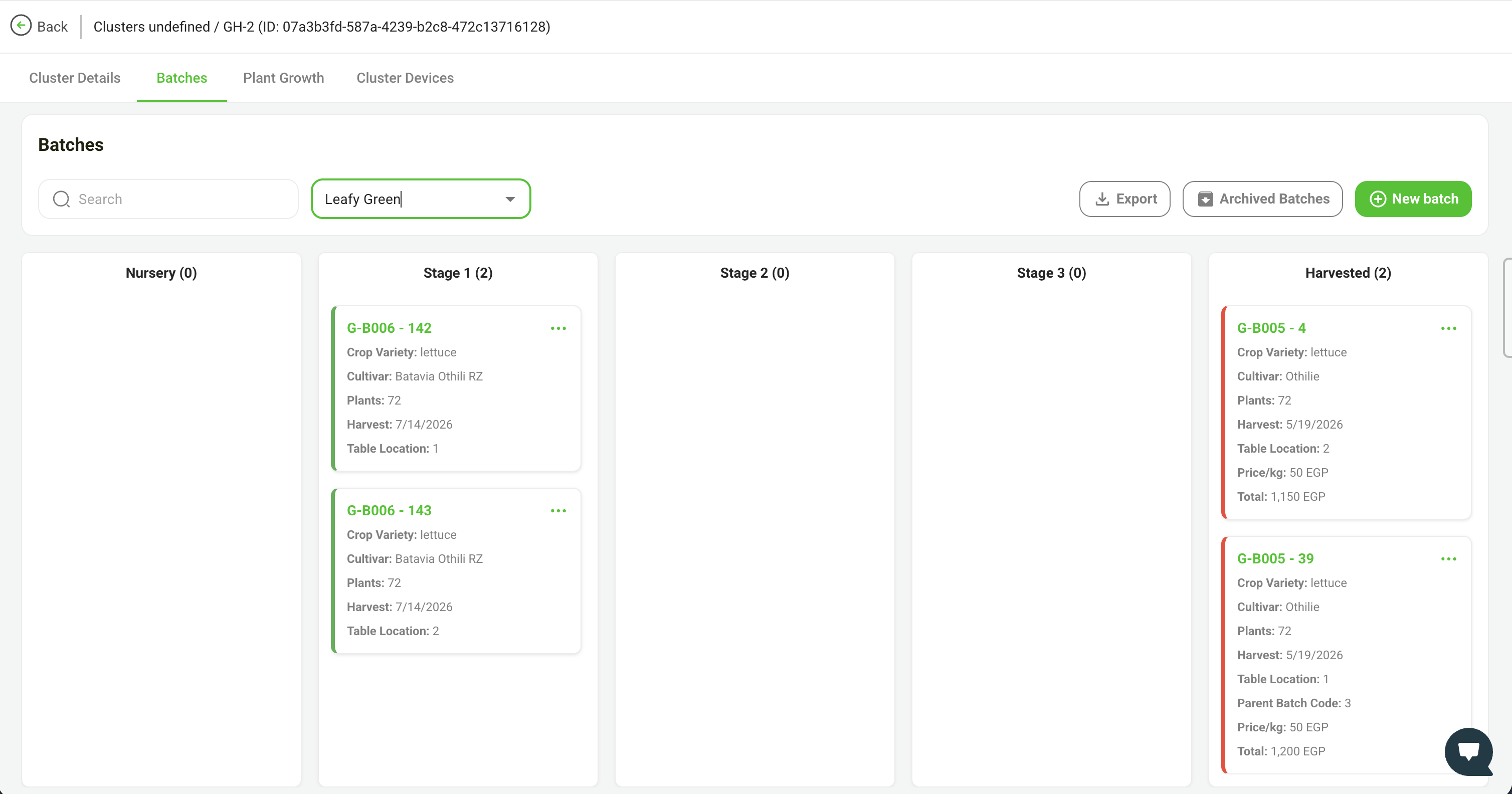Click the cluster breadcrumb GH-2 ID text
Viewport: 1512px width, 794px height.
(x=386, y=27)
